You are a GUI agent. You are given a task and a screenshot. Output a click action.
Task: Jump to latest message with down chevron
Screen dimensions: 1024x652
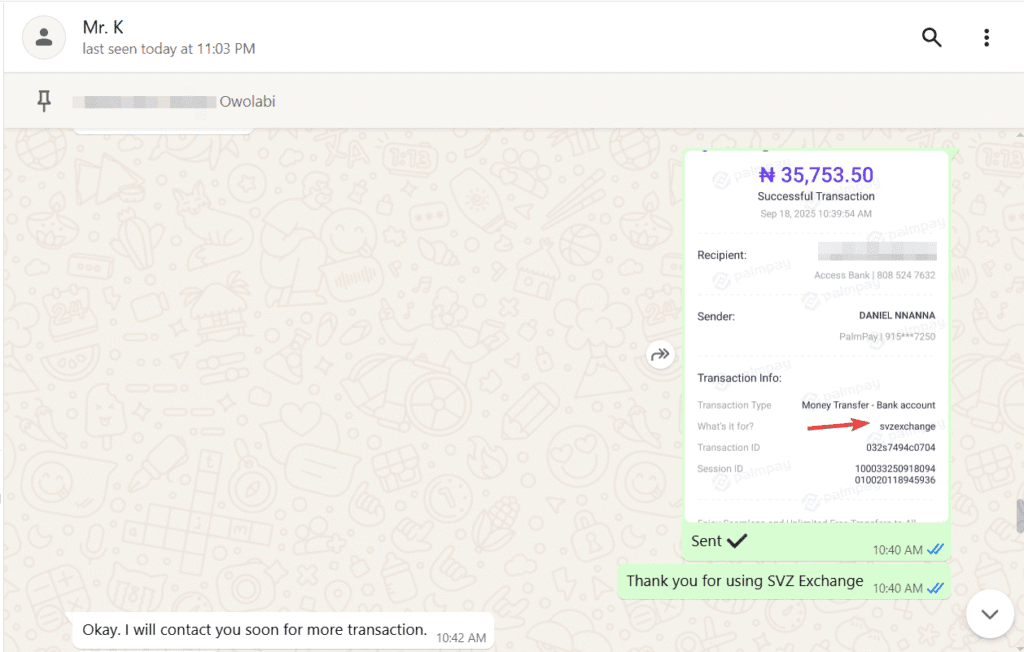(x=989, y=613)
